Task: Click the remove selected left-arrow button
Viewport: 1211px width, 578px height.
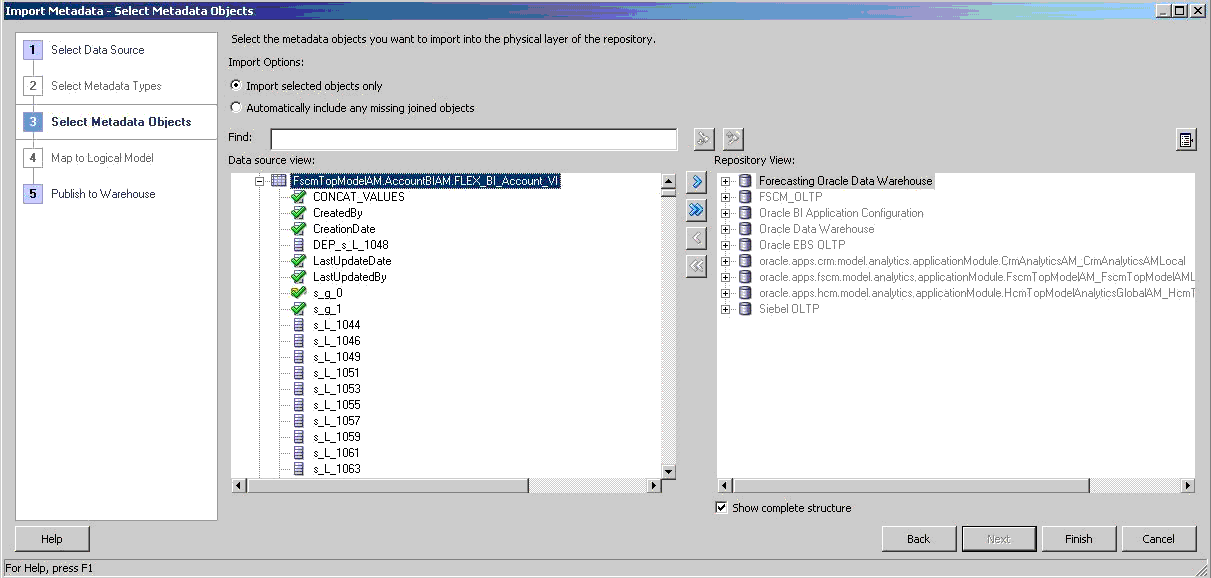Action: [x=697, y=238]
